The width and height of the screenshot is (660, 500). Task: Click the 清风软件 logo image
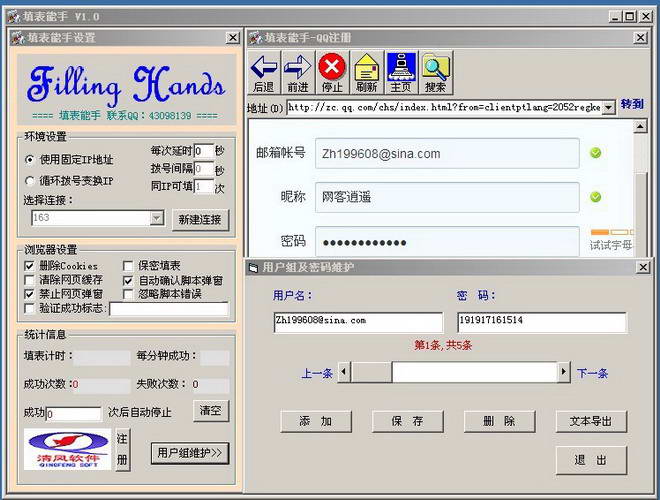[67, 449]
